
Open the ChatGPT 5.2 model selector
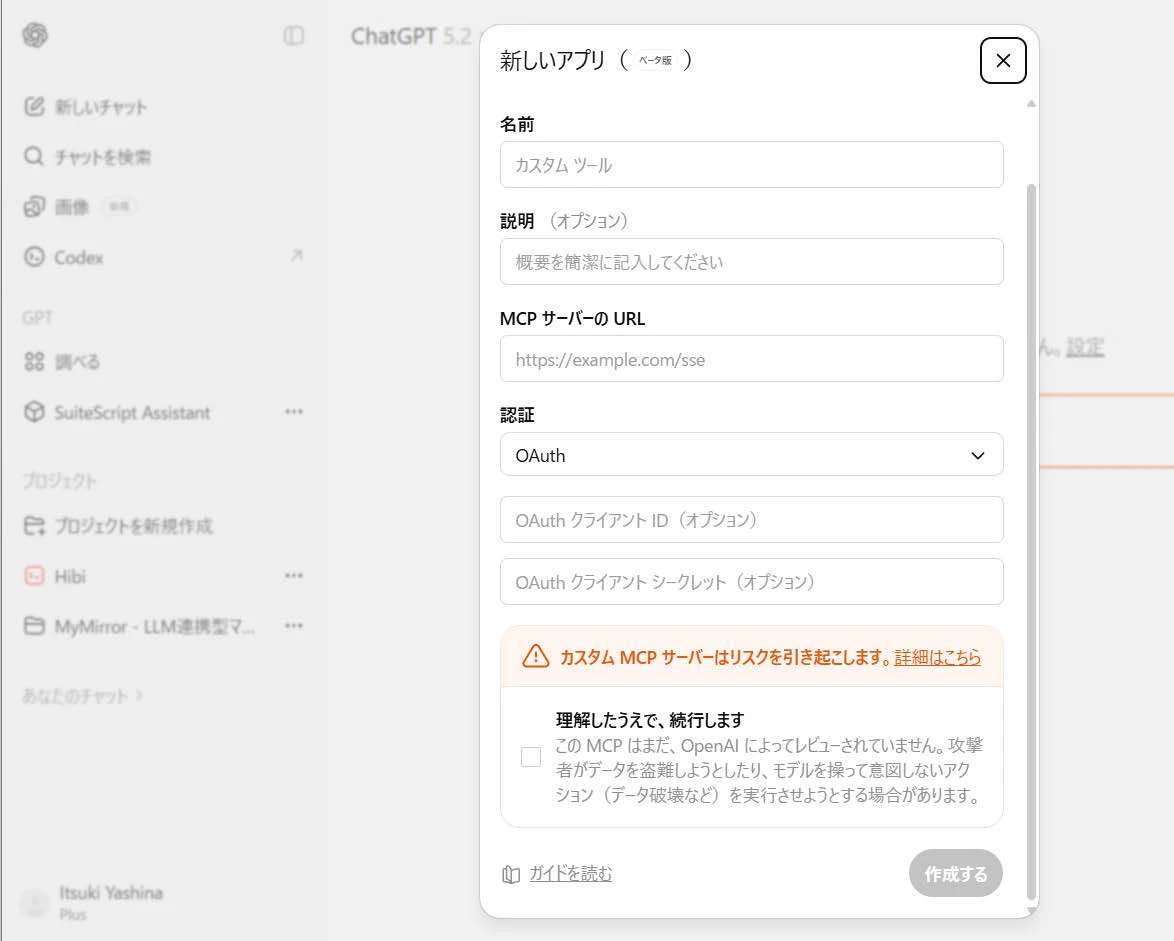[411, 36]
